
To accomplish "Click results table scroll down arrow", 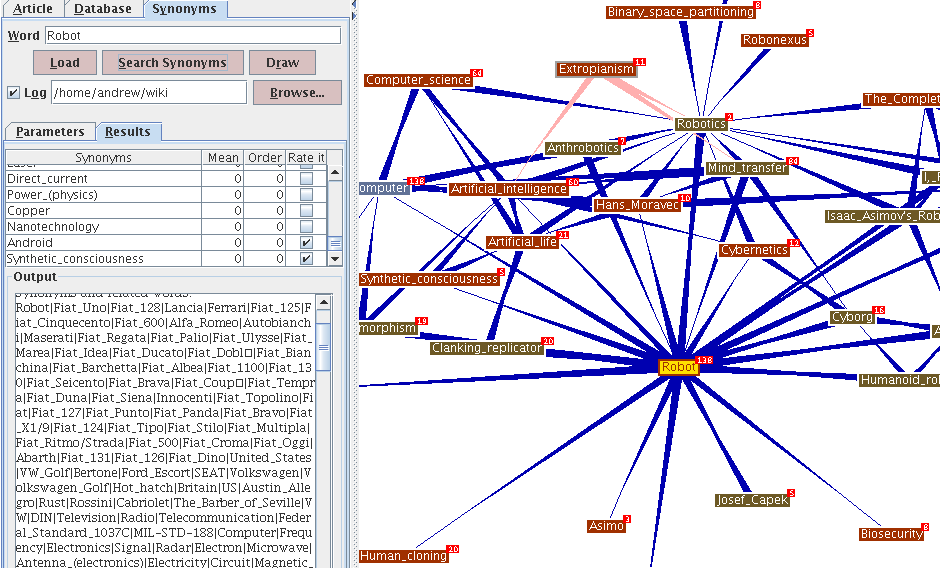I will pyautogui.click(x=335, y=259).
